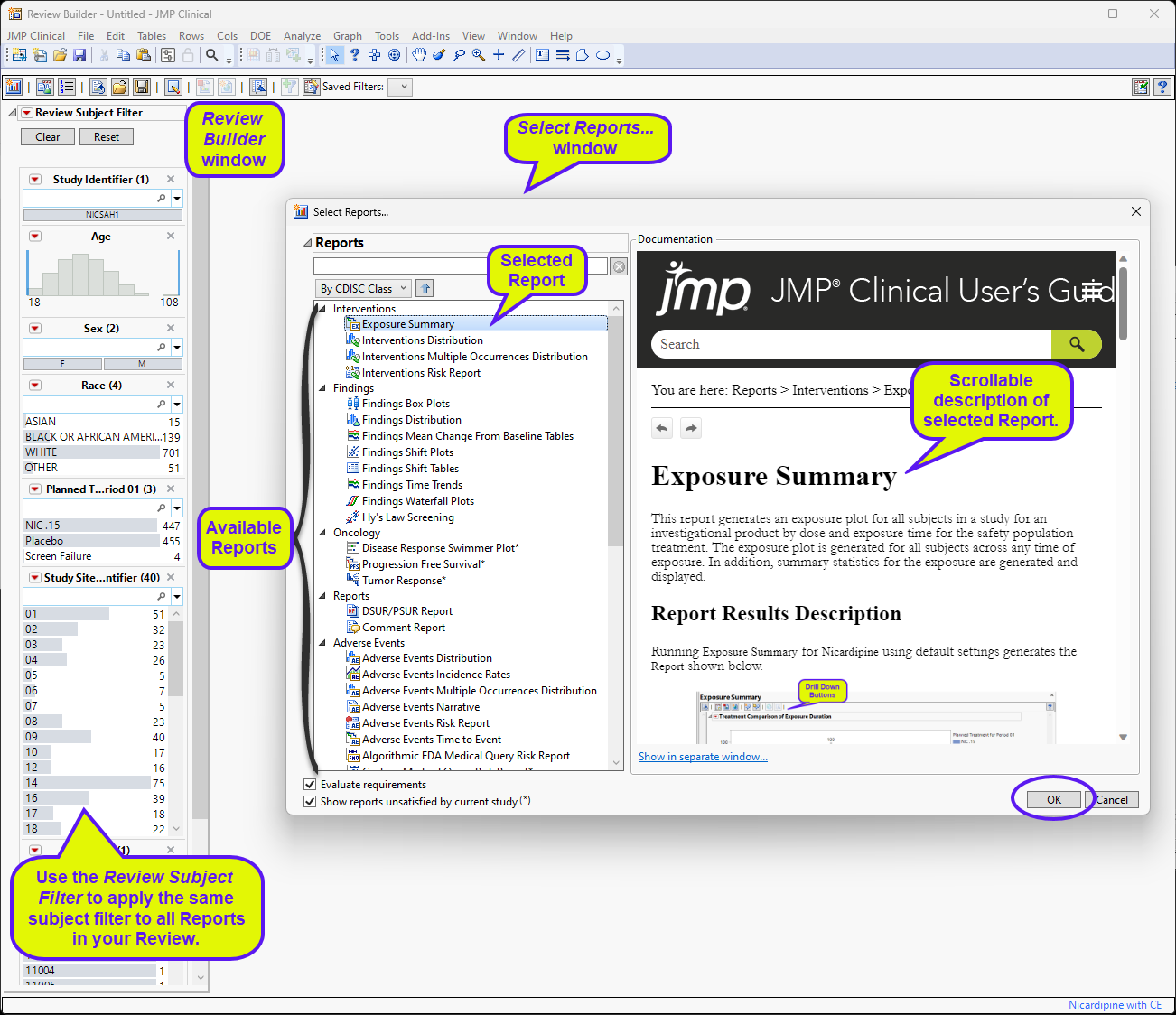Screen dimensions: 1176x1015
Task: Click OK in Select Reports dialog
Action: 1054,800
